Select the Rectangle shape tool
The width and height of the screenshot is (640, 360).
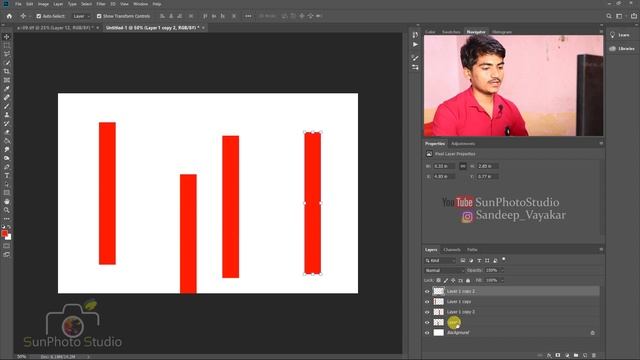click(7, 193)
